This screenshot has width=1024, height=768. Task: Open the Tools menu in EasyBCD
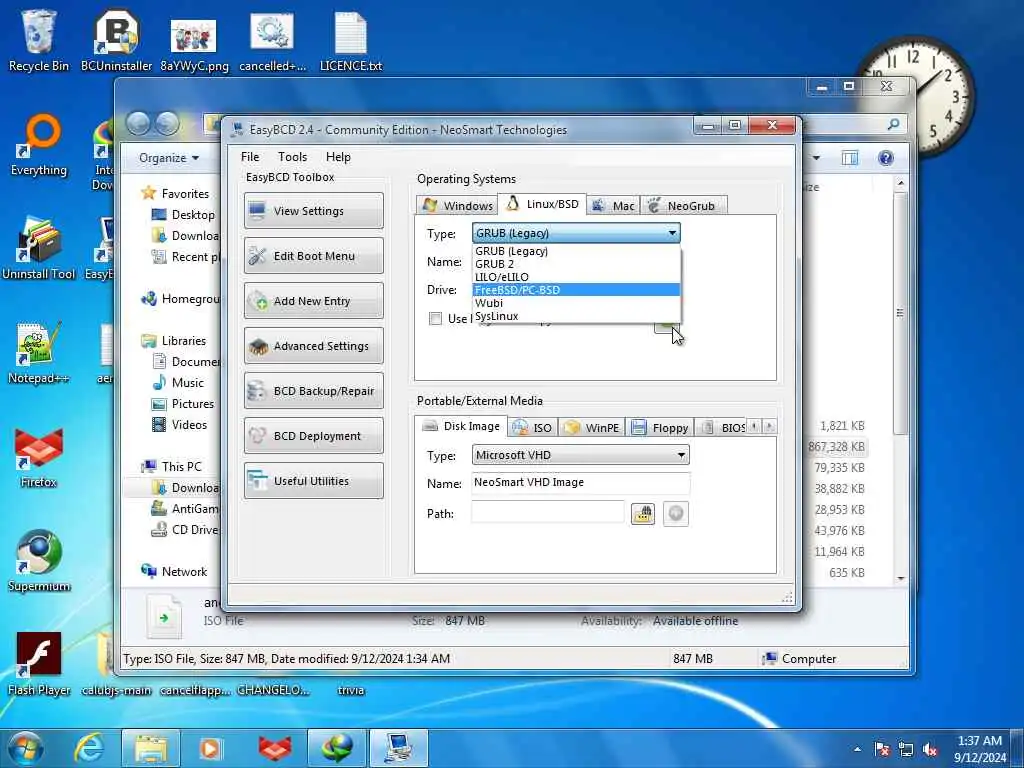coord(292,157)
